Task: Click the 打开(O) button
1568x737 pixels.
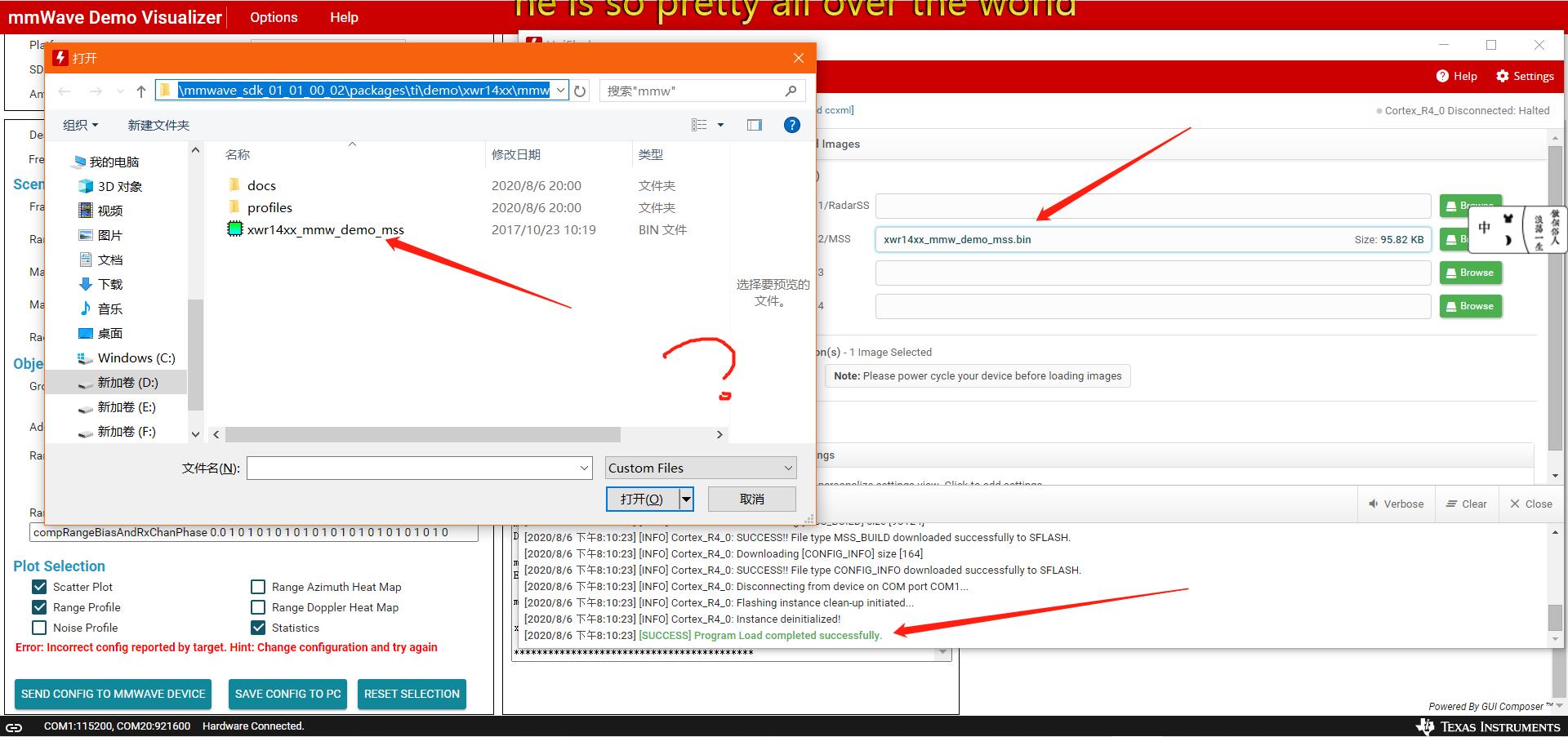Action: (x=643, y=499)
